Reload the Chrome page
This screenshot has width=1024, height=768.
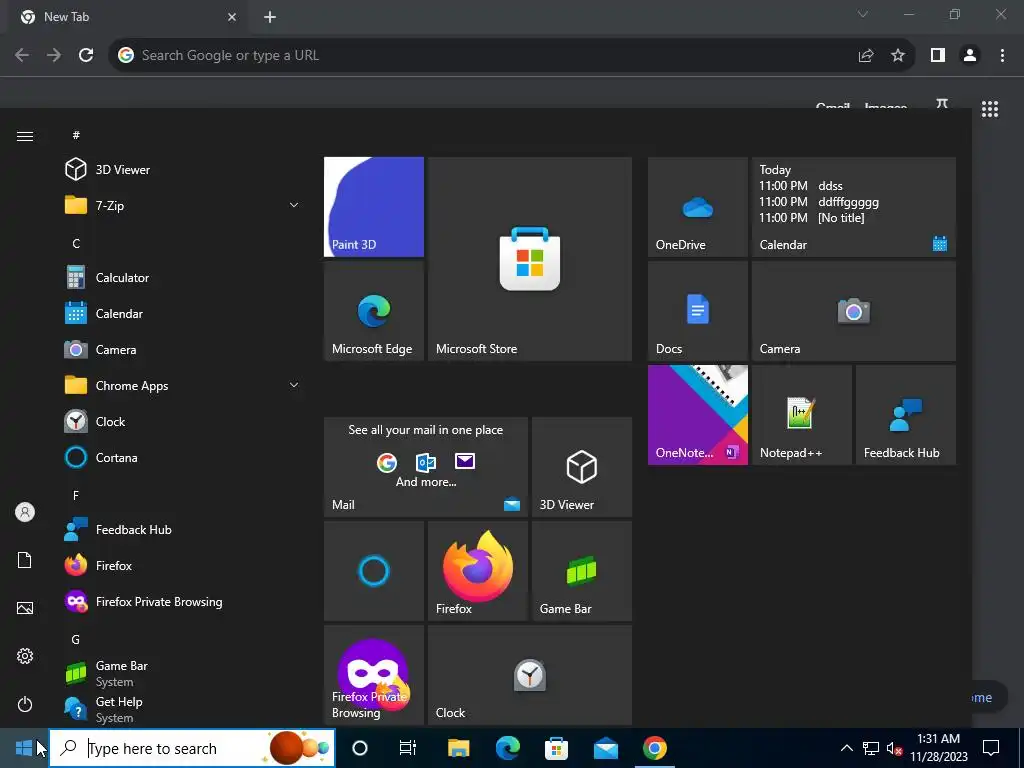click(x=86, y=56)
